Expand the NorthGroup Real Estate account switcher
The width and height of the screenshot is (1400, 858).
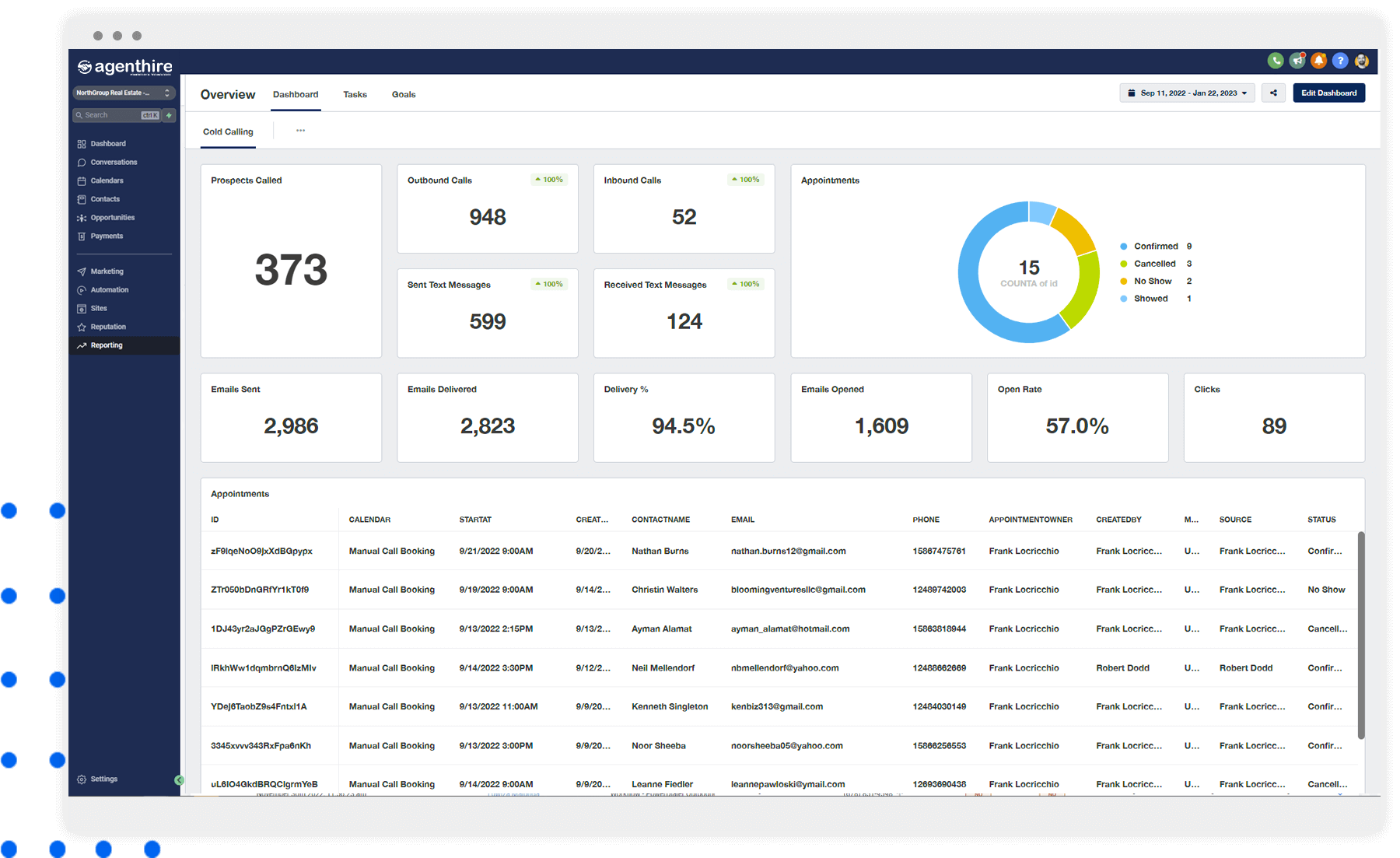coord(124,93)
